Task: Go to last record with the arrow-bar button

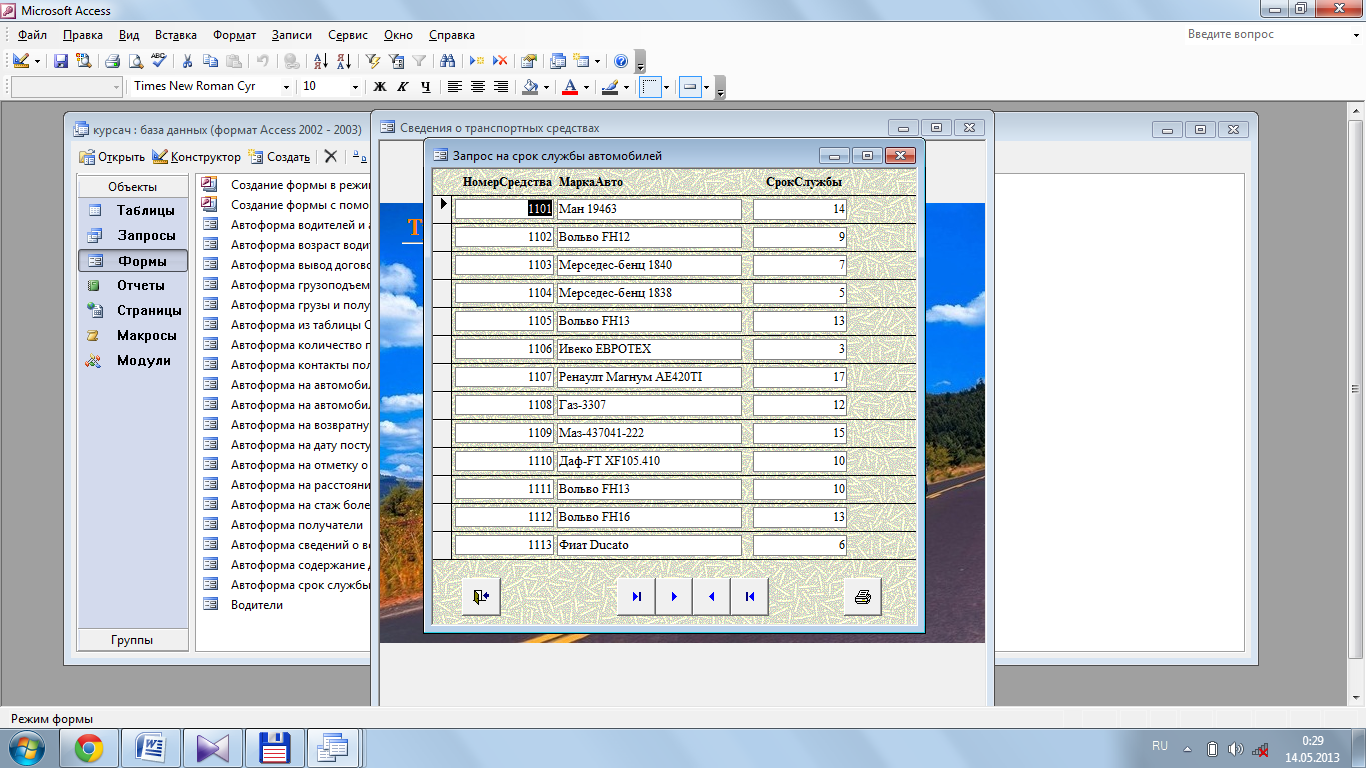Action: (637, 596)
